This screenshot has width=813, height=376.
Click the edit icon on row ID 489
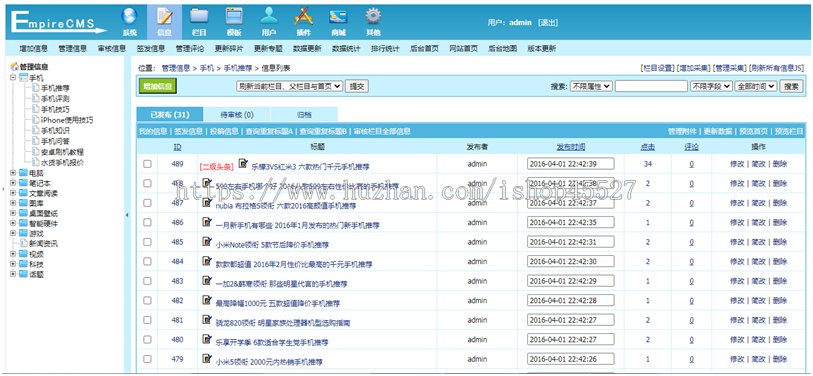click(x=243, y=164)
